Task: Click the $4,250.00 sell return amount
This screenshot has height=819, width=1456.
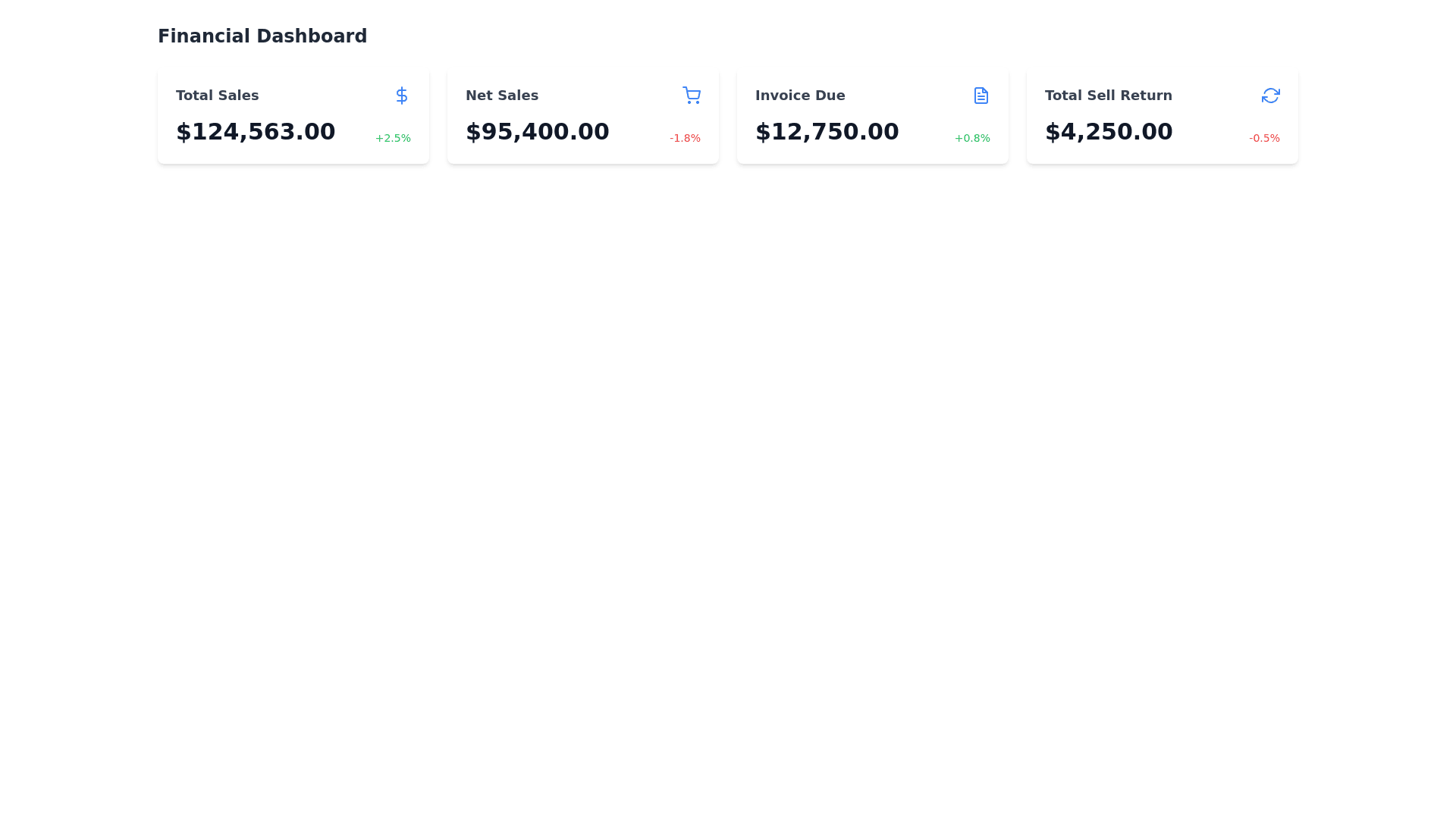Action: click(1108, 132)
